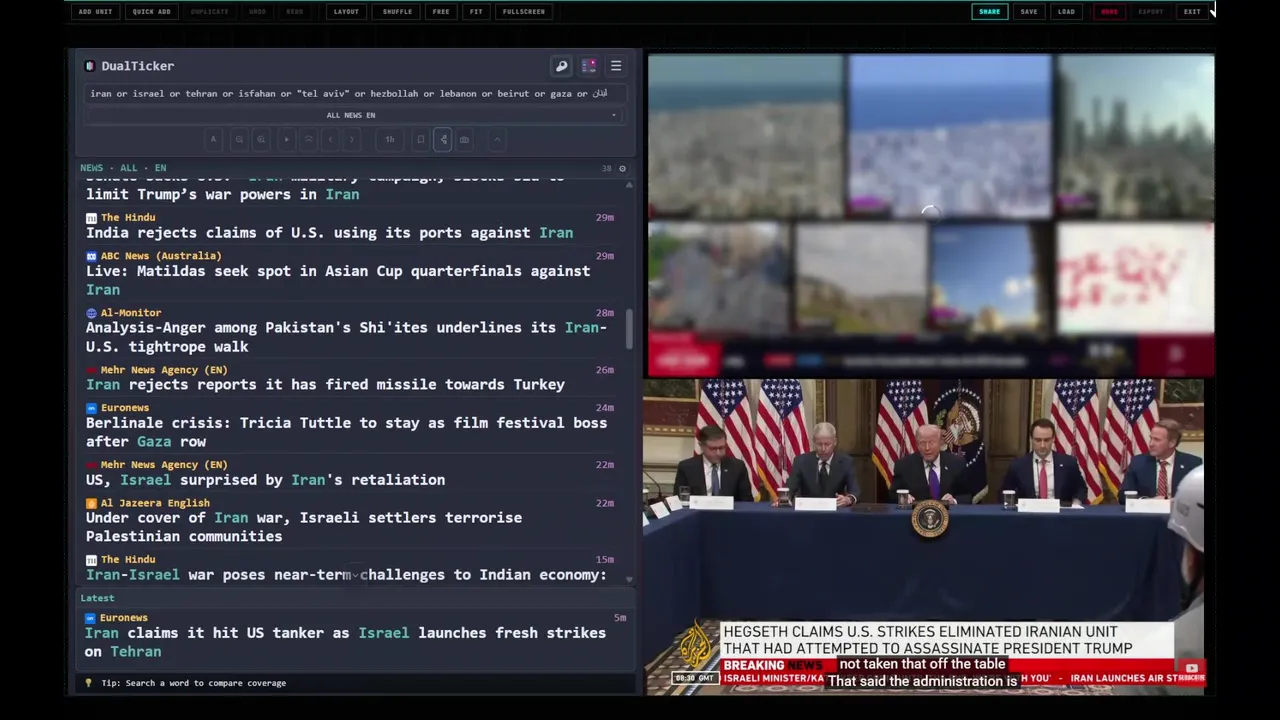
Task: Click the UNDO button
Action: point(257,12)
